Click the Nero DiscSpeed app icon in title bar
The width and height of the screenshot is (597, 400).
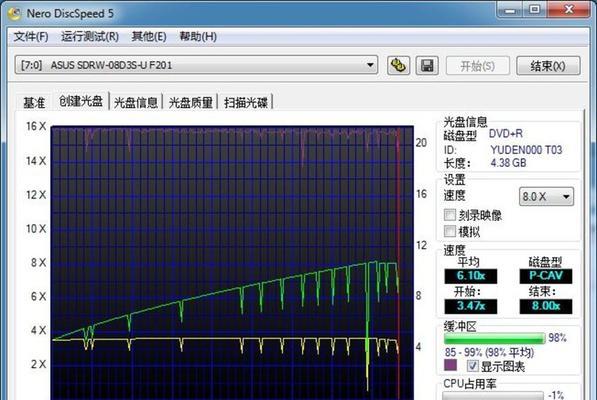click(14, 13)
